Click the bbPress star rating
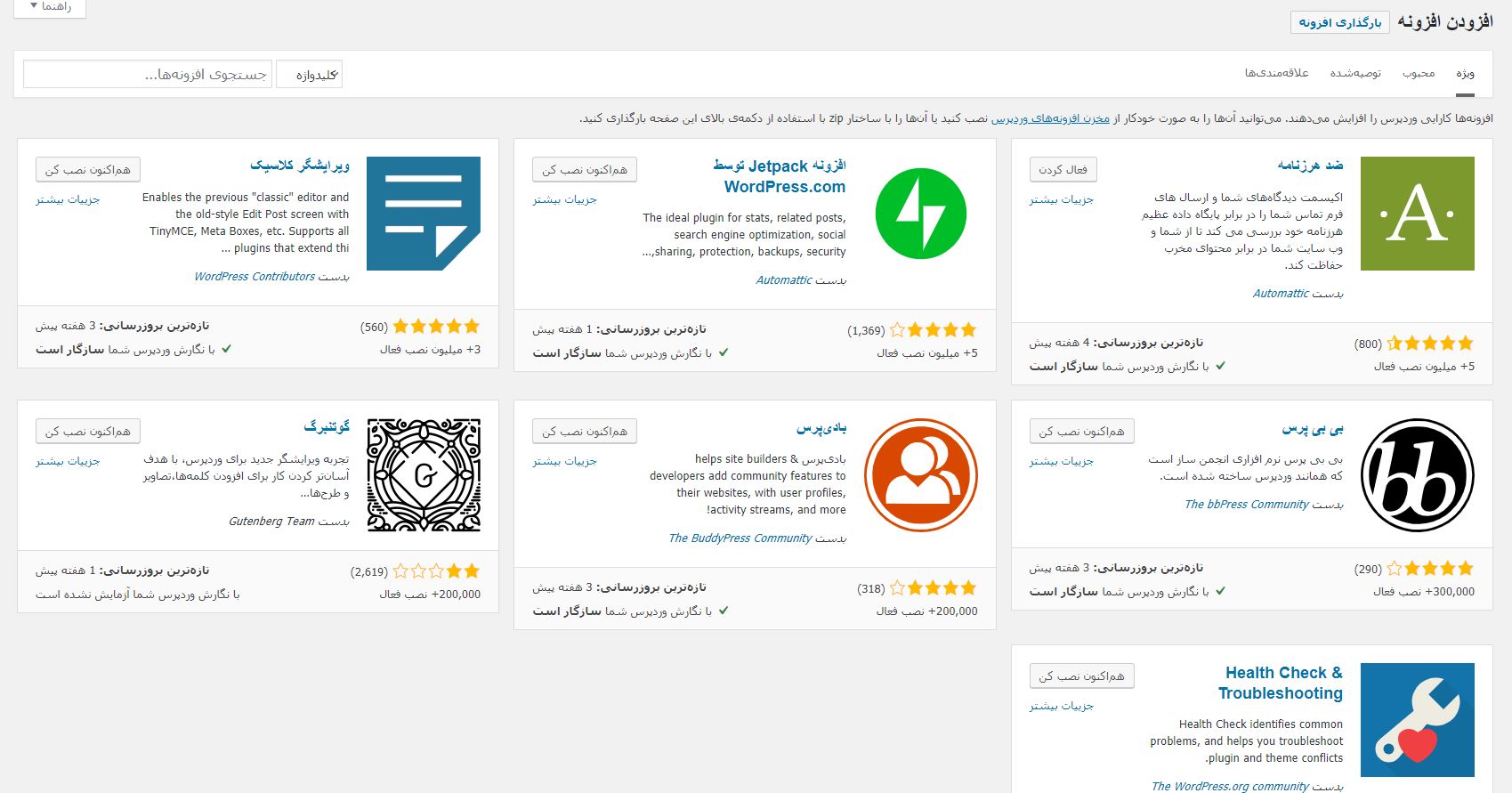Viewport: 1512px width, 793px height. pyautogui.click(x=1430, y=568)
